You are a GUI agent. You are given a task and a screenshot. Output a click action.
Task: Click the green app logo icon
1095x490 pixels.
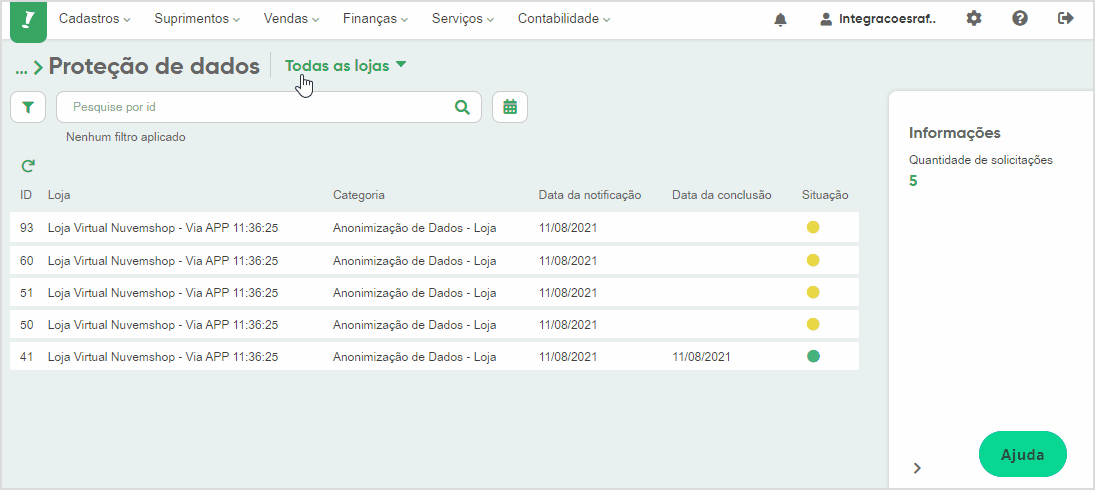[x=29, y=20]
